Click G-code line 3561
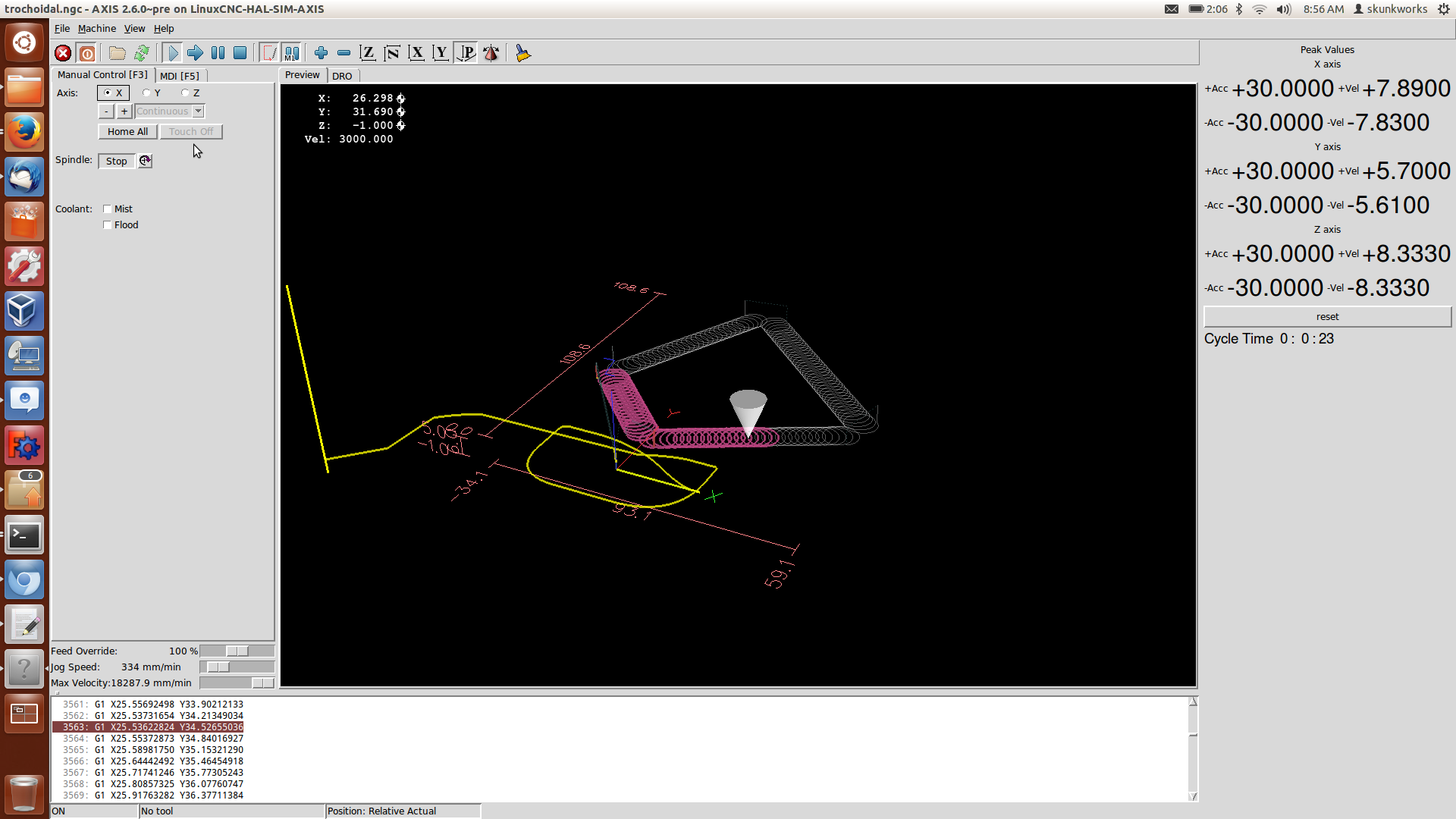This screenshot has width=1456, height=819. coord(153,704)
